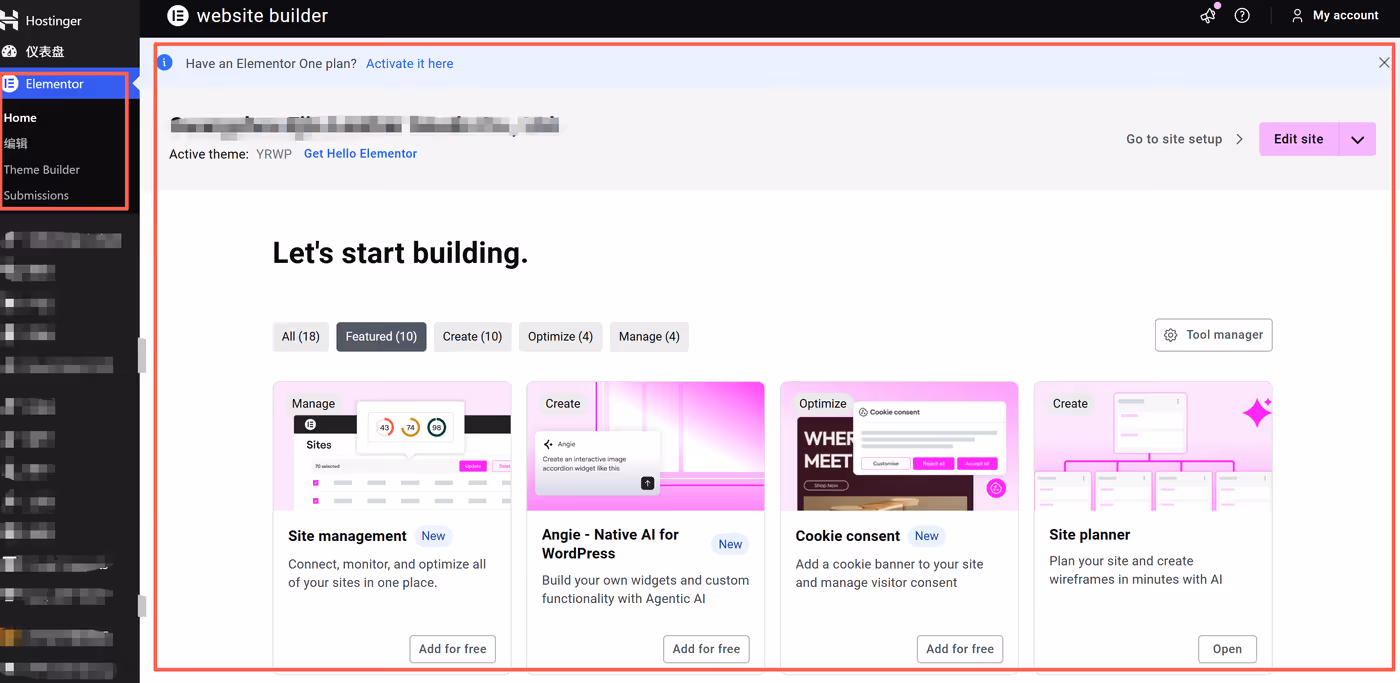Screen dimensions: 1400x683
Task: Click the Manage tag on first card
Action: pos(313,403)
